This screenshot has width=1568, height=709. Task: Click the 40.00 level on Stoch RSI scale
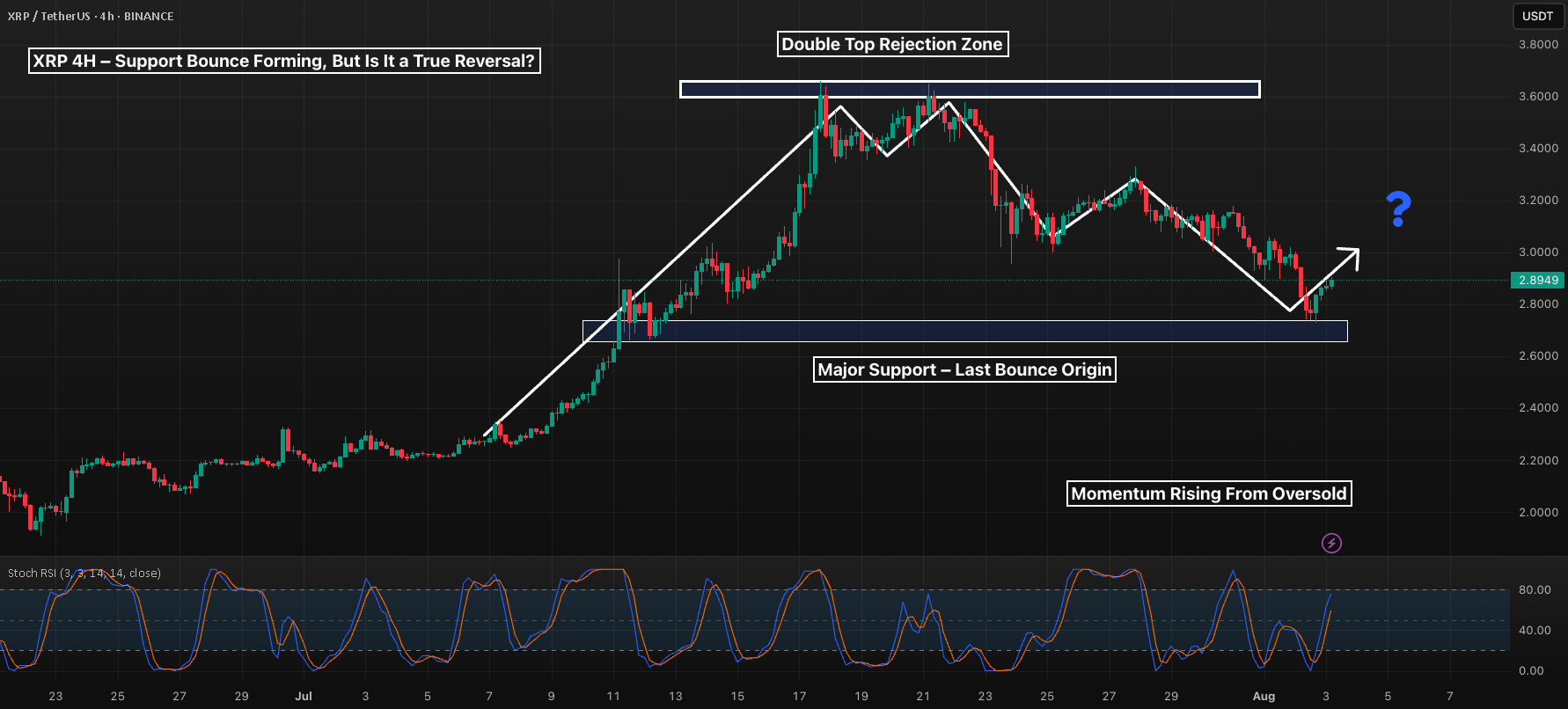(1535, 630)
